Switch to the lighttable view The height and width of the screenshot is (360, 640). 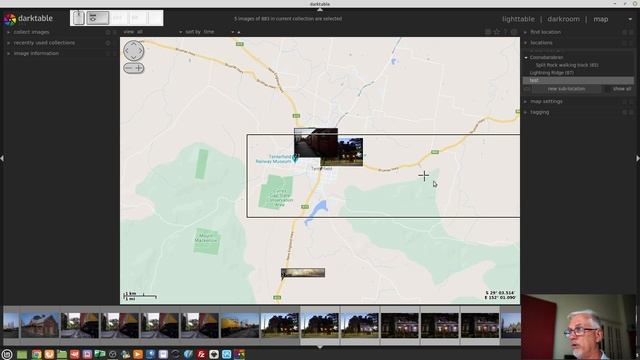click(x=518, y=19)
